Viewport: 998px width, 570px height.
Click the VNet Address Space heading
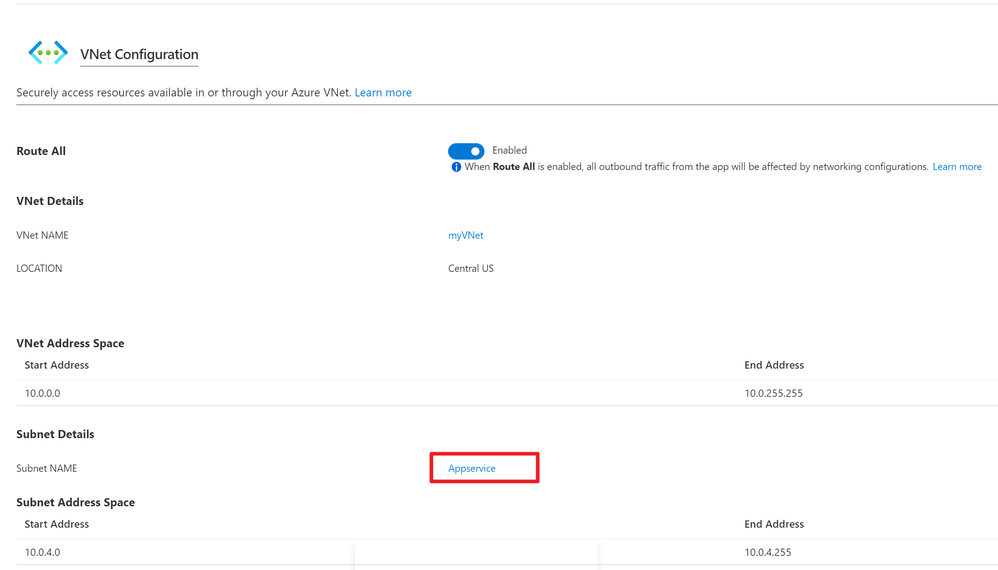pyautogui.click(x=70, y=344)
